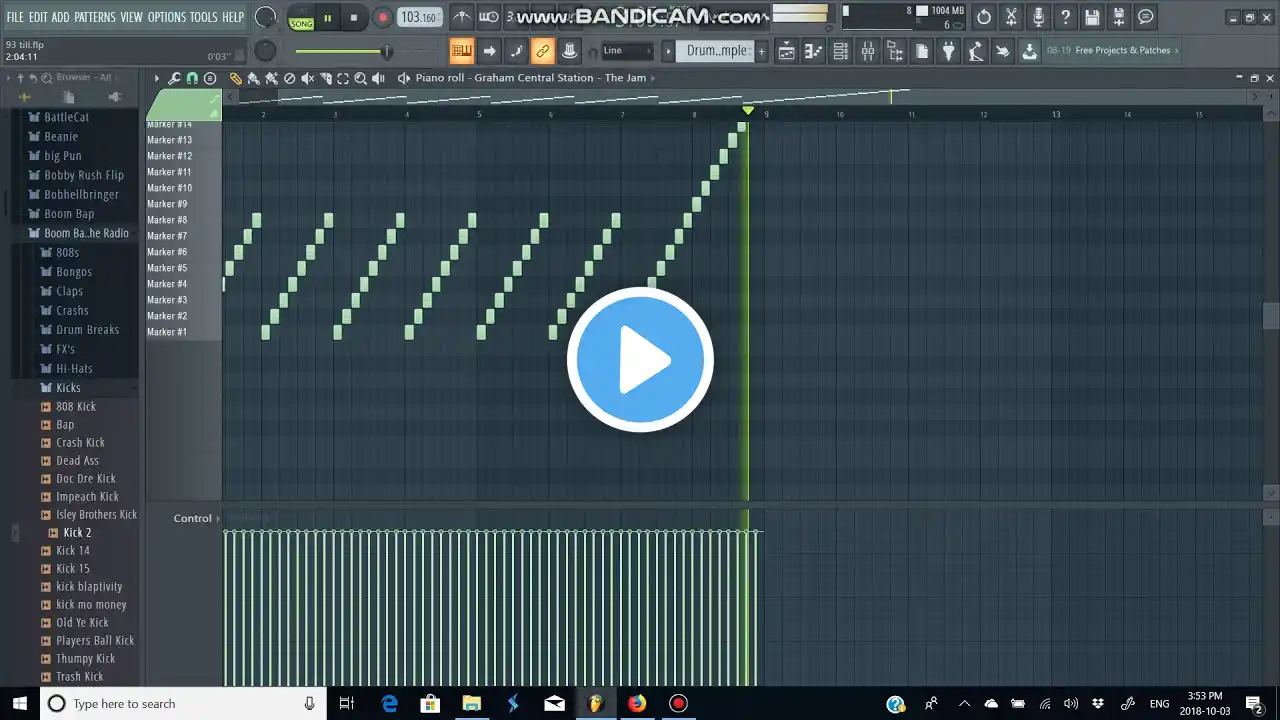Open the Drum pattern selector
This screenshot has width=1280, height=720.
(x=715, y=51)
